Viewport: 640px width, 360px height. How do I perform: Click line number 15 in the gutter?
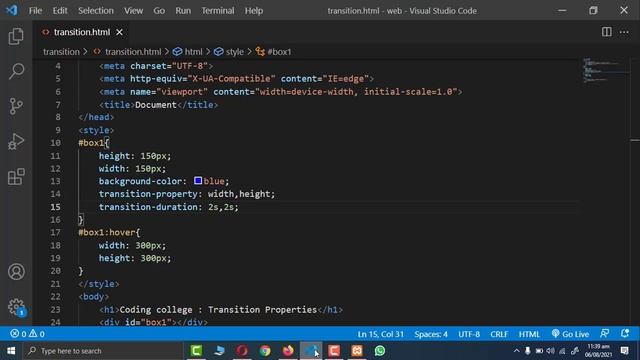point(56,207)
